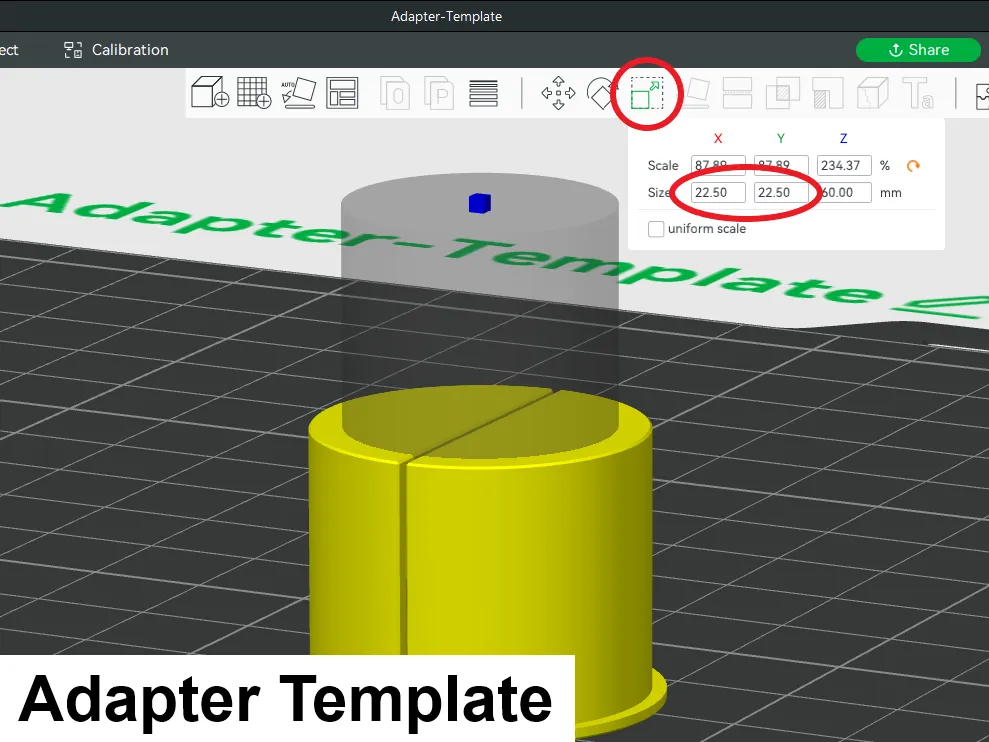Screen dimensions: 989x742
Task: Select the Auto orient tool
Action: click(298, 93)
